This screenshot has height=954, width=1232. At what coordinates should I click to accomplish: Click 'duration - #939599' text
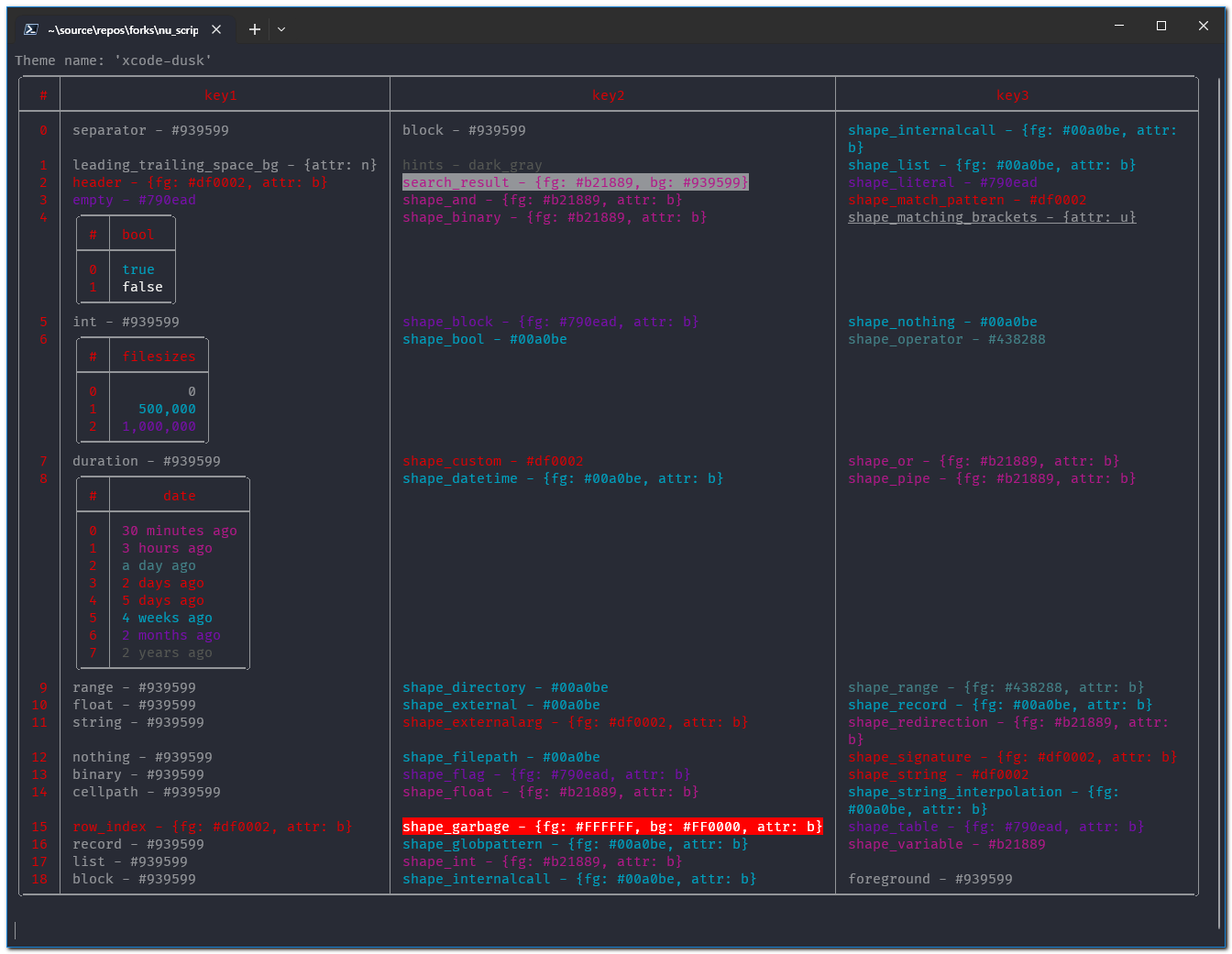coord(147,461)
